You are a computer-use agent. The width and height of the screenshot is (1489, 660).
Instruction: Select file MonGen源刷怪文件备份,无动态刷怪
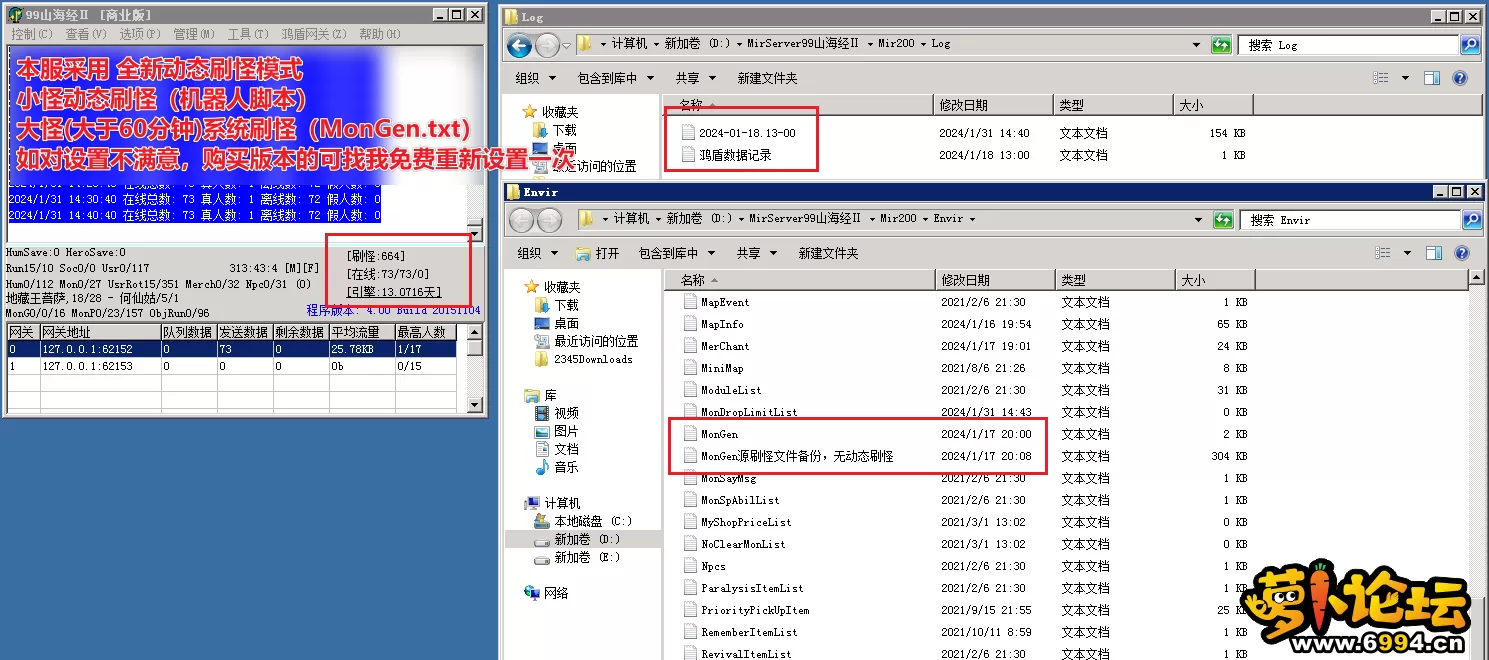click(797, 456)
